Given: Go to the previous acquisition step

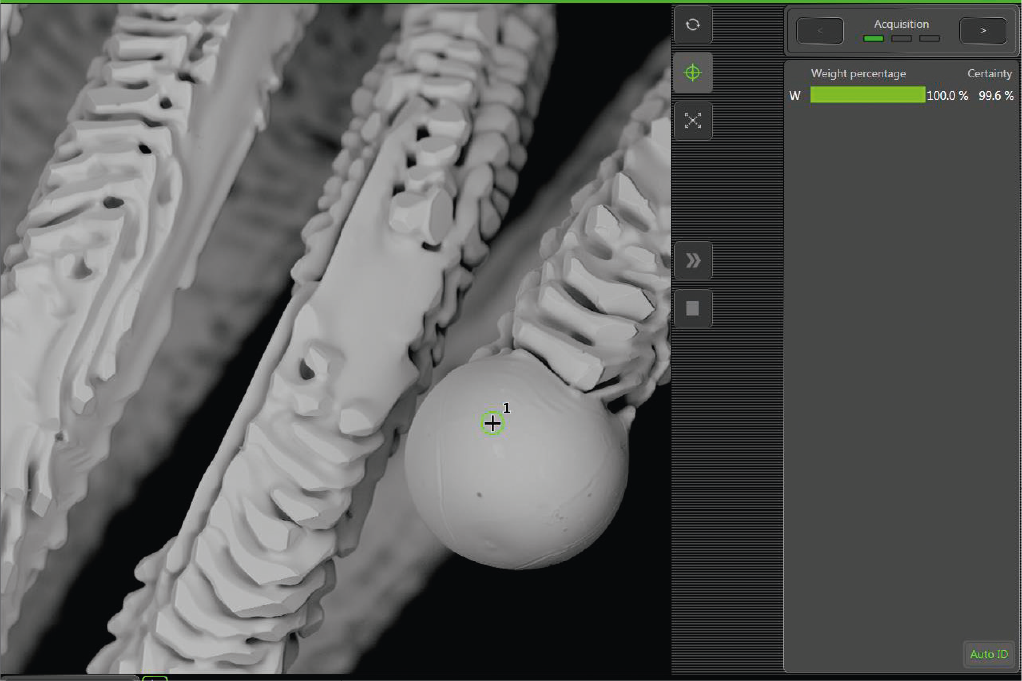Looking at the screenshot, I should [x=820, y=31].
